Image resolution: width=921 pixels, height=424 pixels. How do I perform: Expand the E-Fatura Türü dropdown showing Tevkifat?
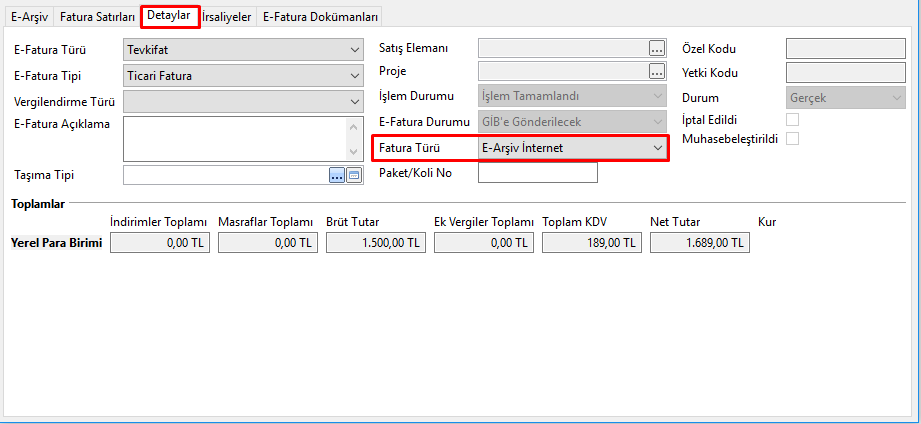pos(355,49)
